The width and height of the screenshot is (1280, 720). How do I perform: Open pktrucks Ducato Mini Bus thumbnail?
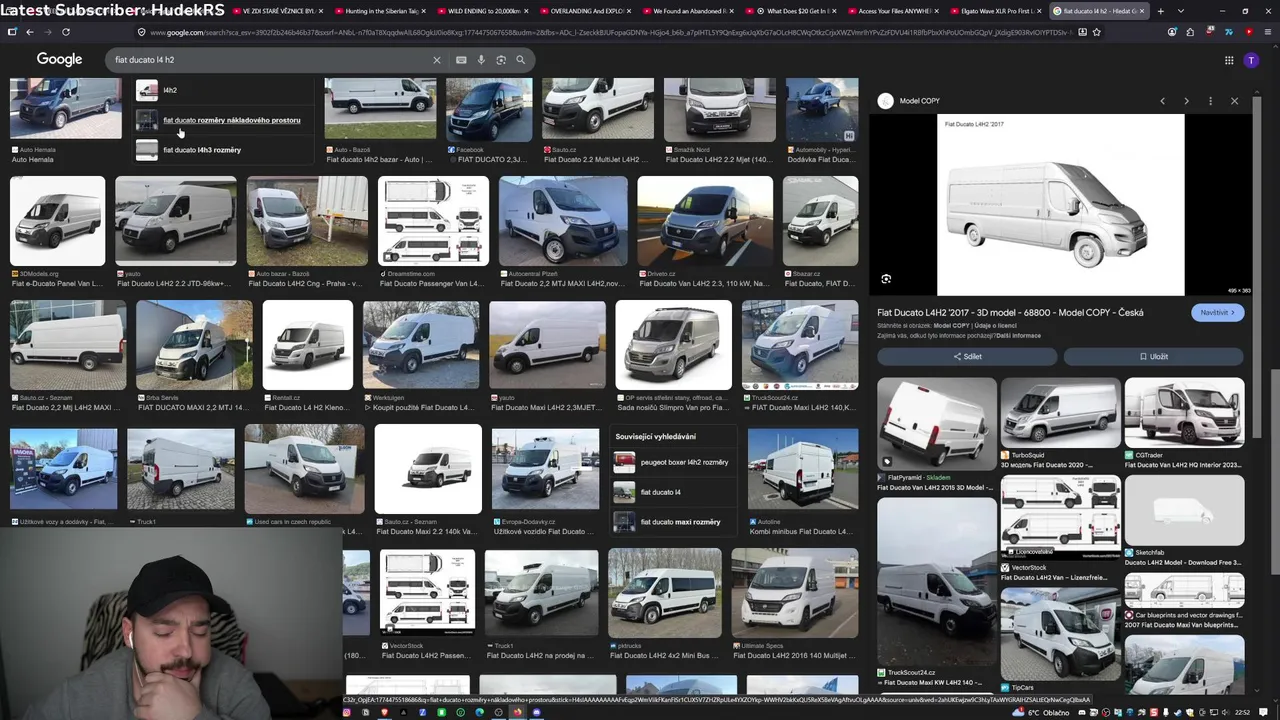click(664, 593)
